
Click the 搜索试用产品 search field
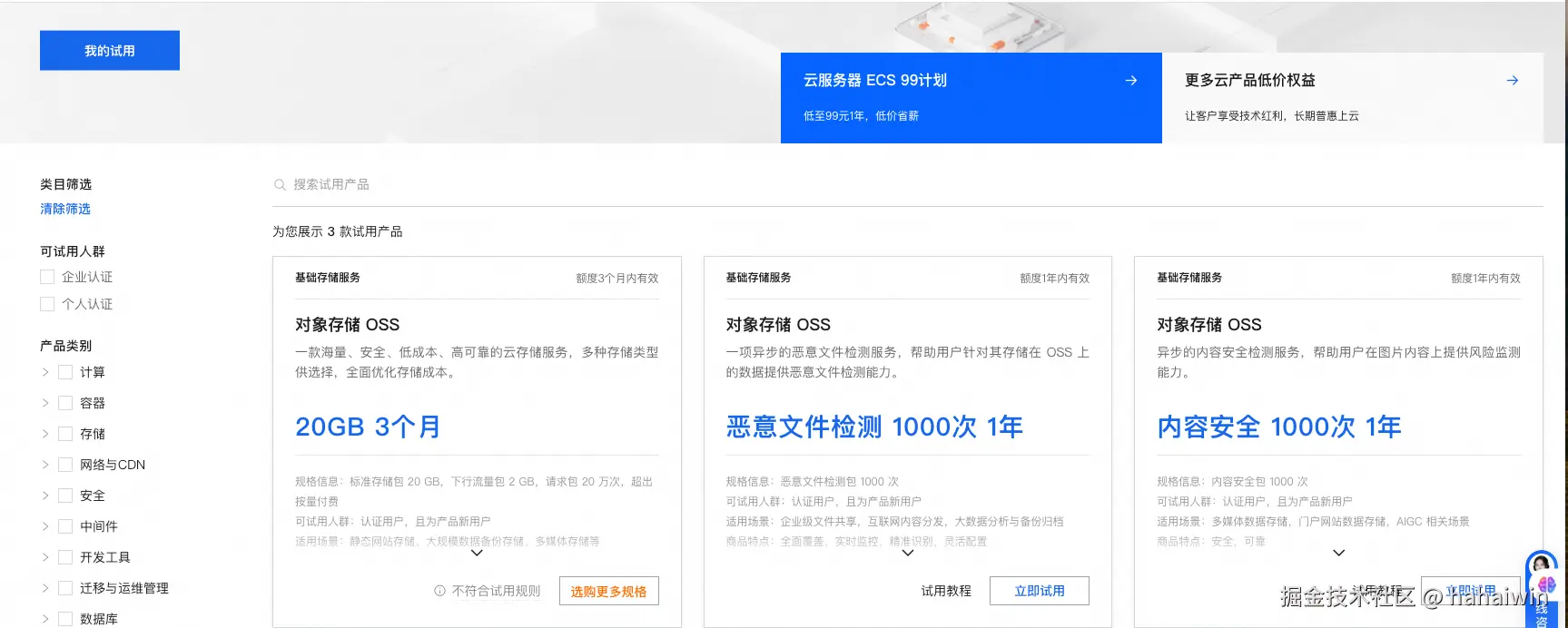(x=908, y=185)
